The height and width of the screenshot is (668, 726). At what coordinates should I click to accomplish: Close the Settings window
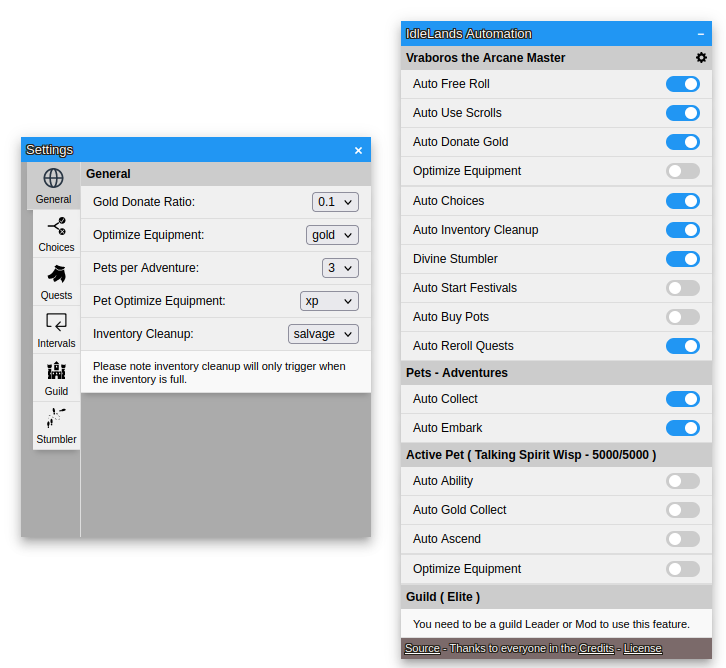358,150
